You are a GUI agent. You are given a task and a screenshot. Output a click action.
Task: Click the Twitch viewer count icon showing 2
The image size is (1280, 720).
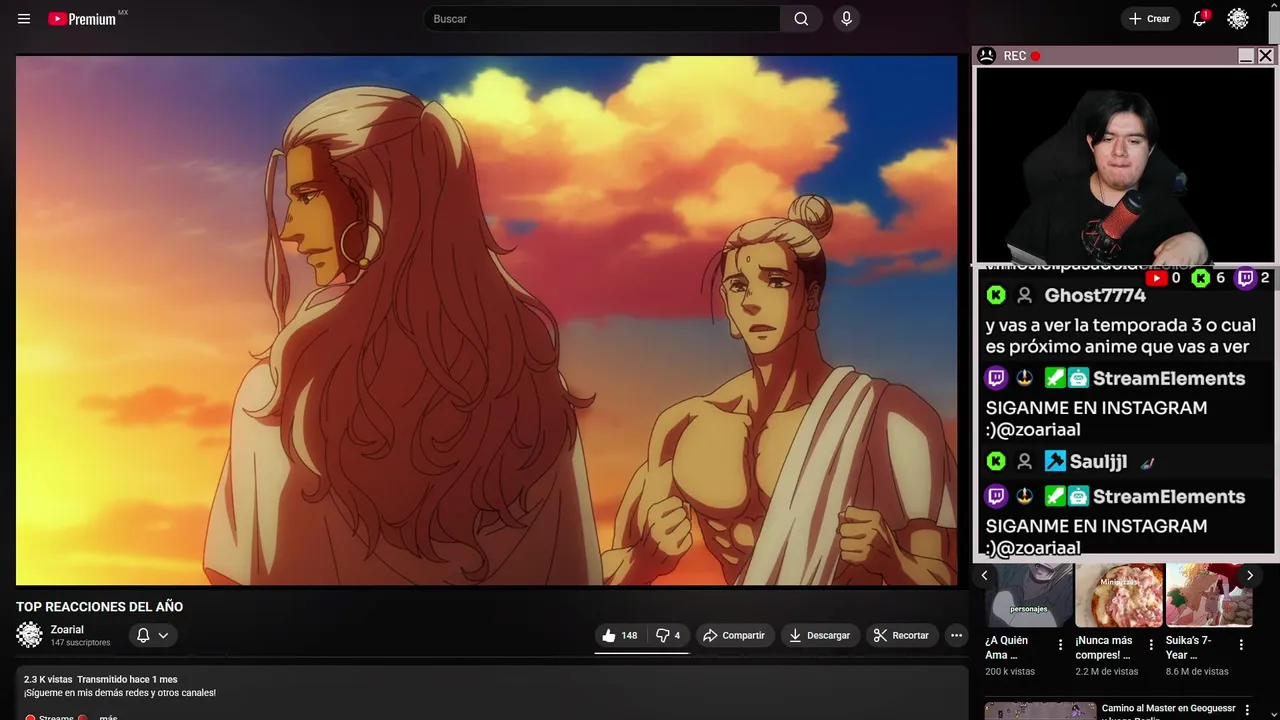coord(1245,278)
